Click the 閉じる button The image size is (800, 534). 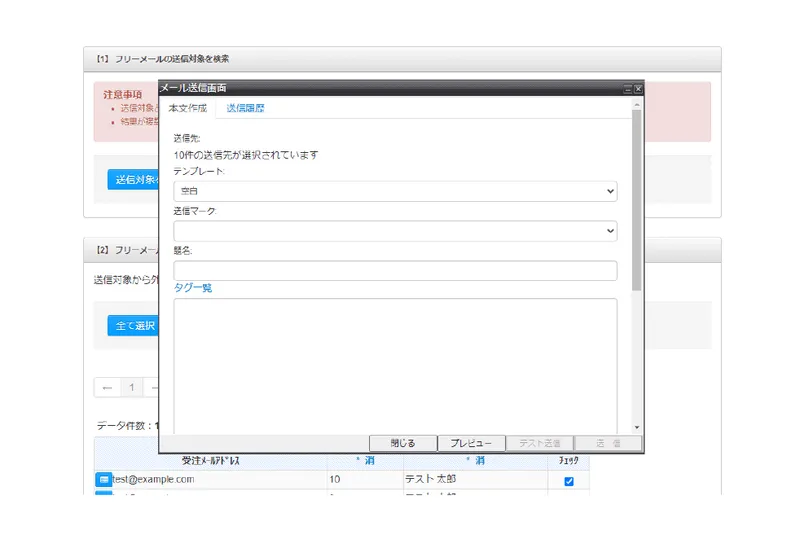tap(403, 443)
